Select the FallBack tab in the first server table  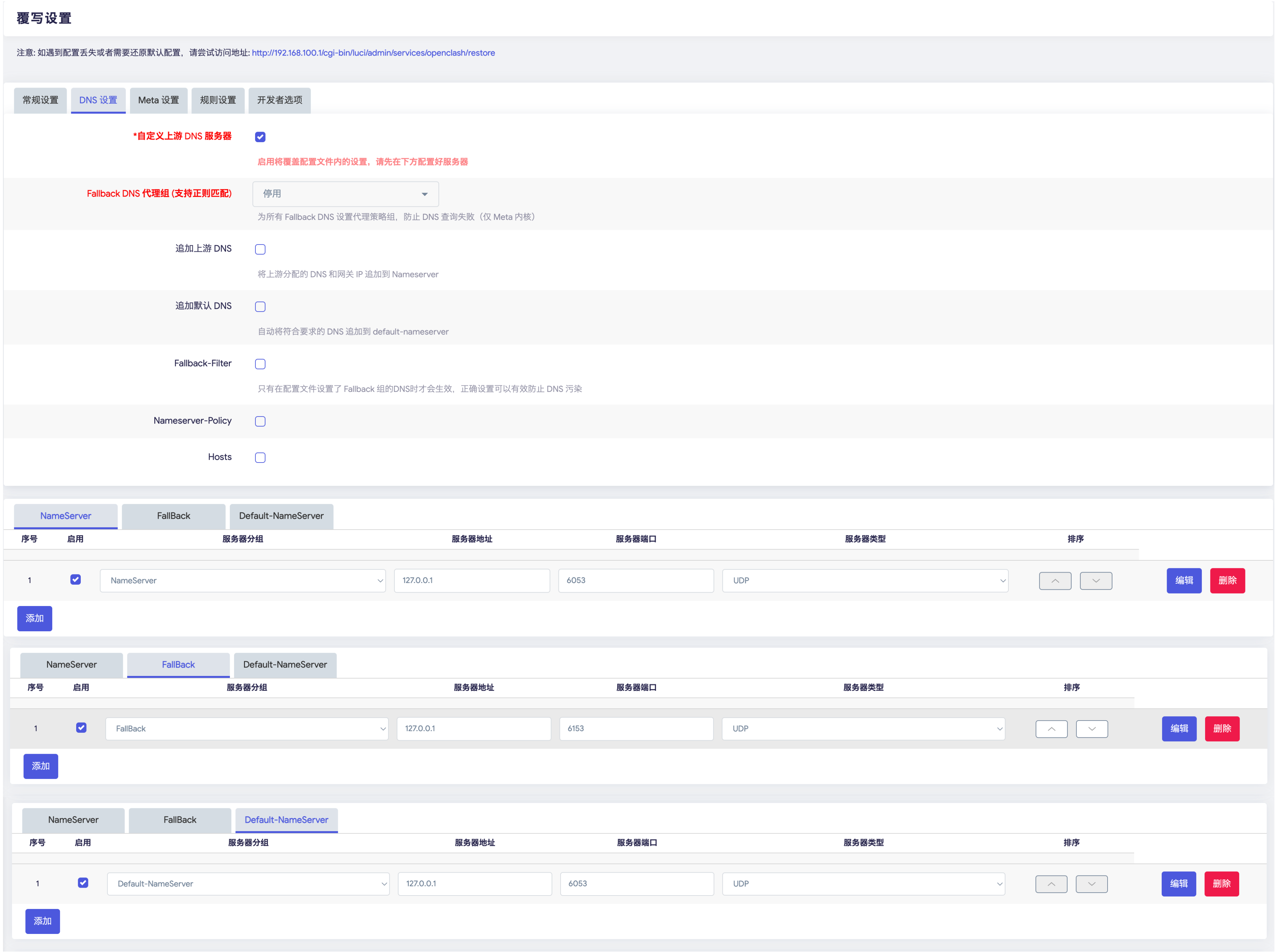click(173, 516)
